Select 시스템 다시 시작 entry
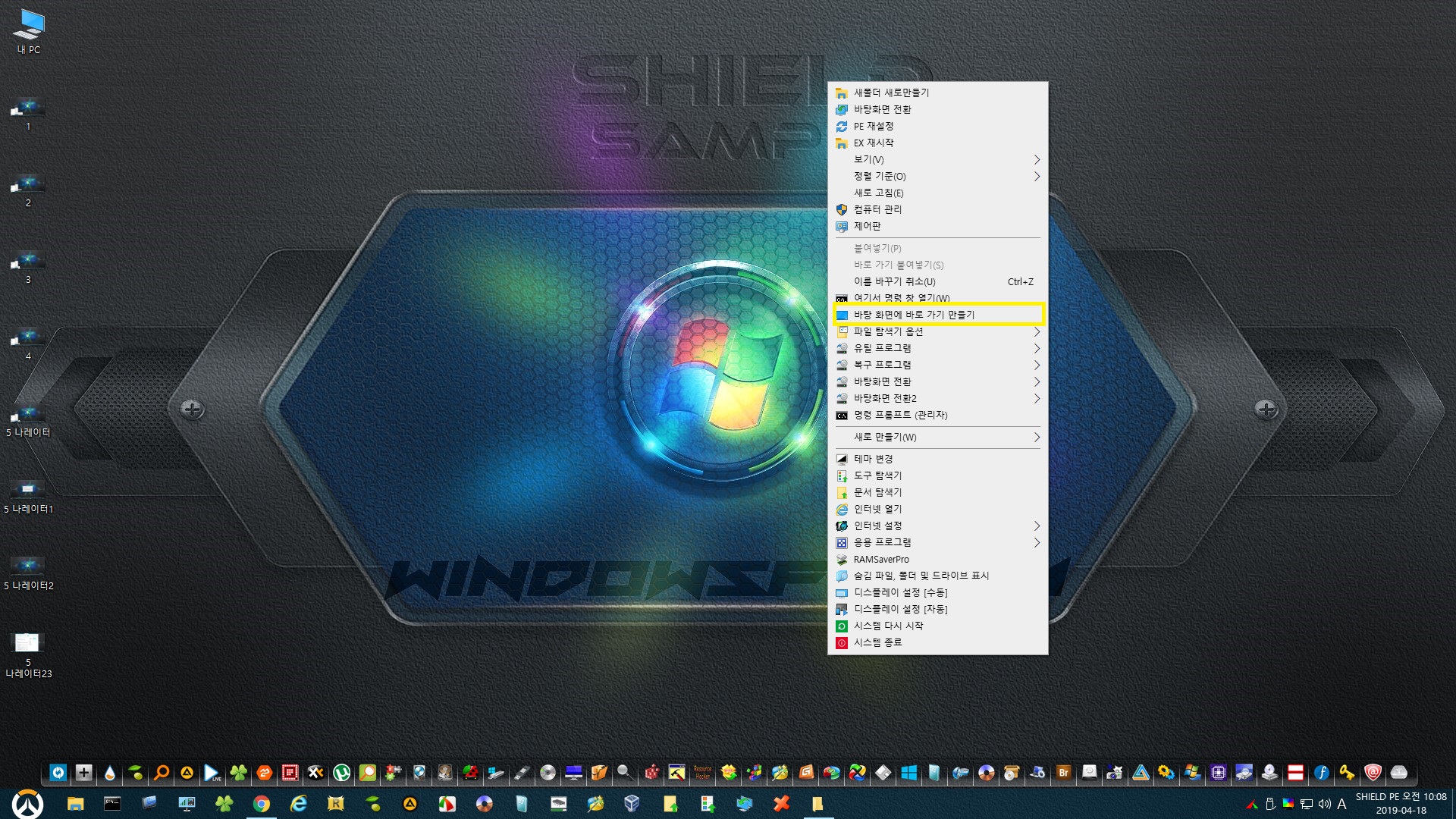 pyautogui.click(x=937, y=626)
